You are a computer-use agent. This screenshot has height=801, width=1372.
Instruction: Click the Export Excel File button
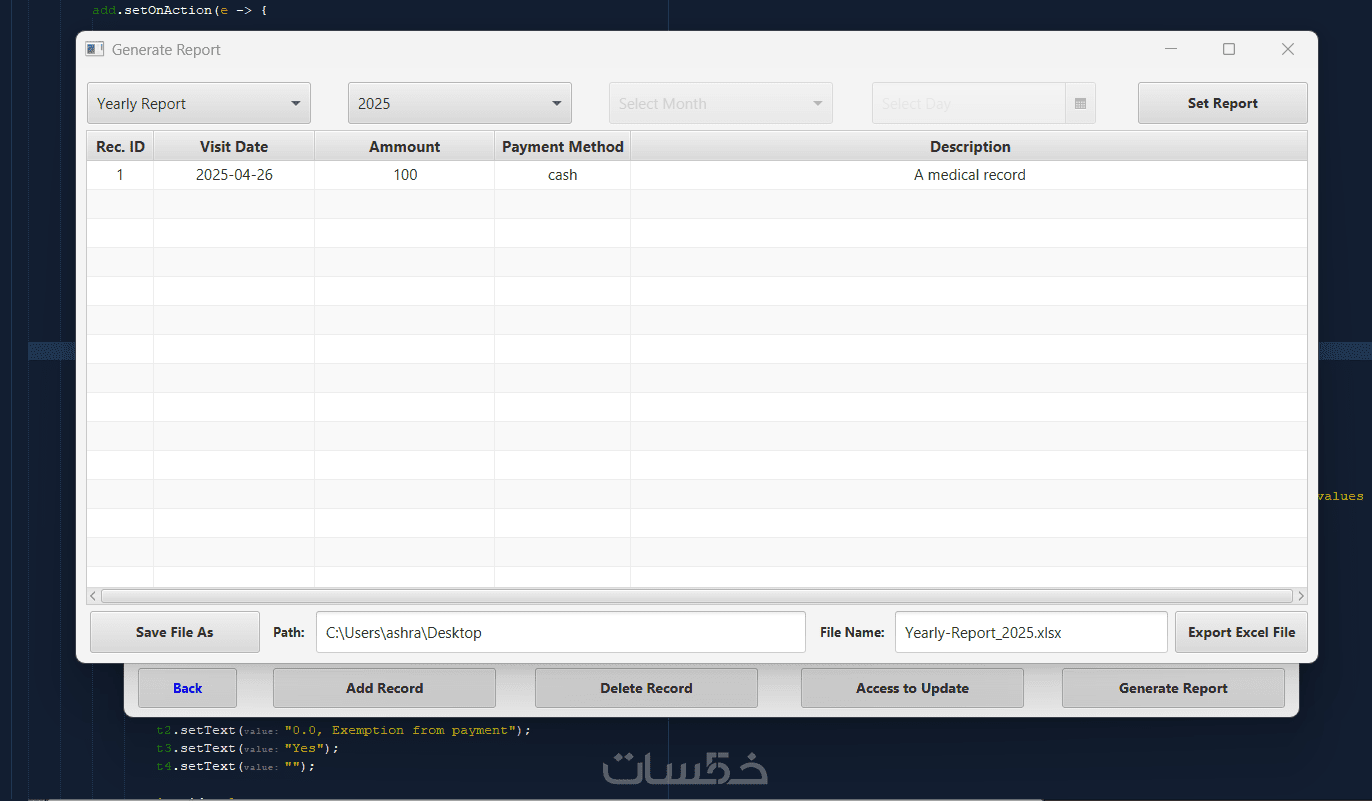click(1241, 632)
